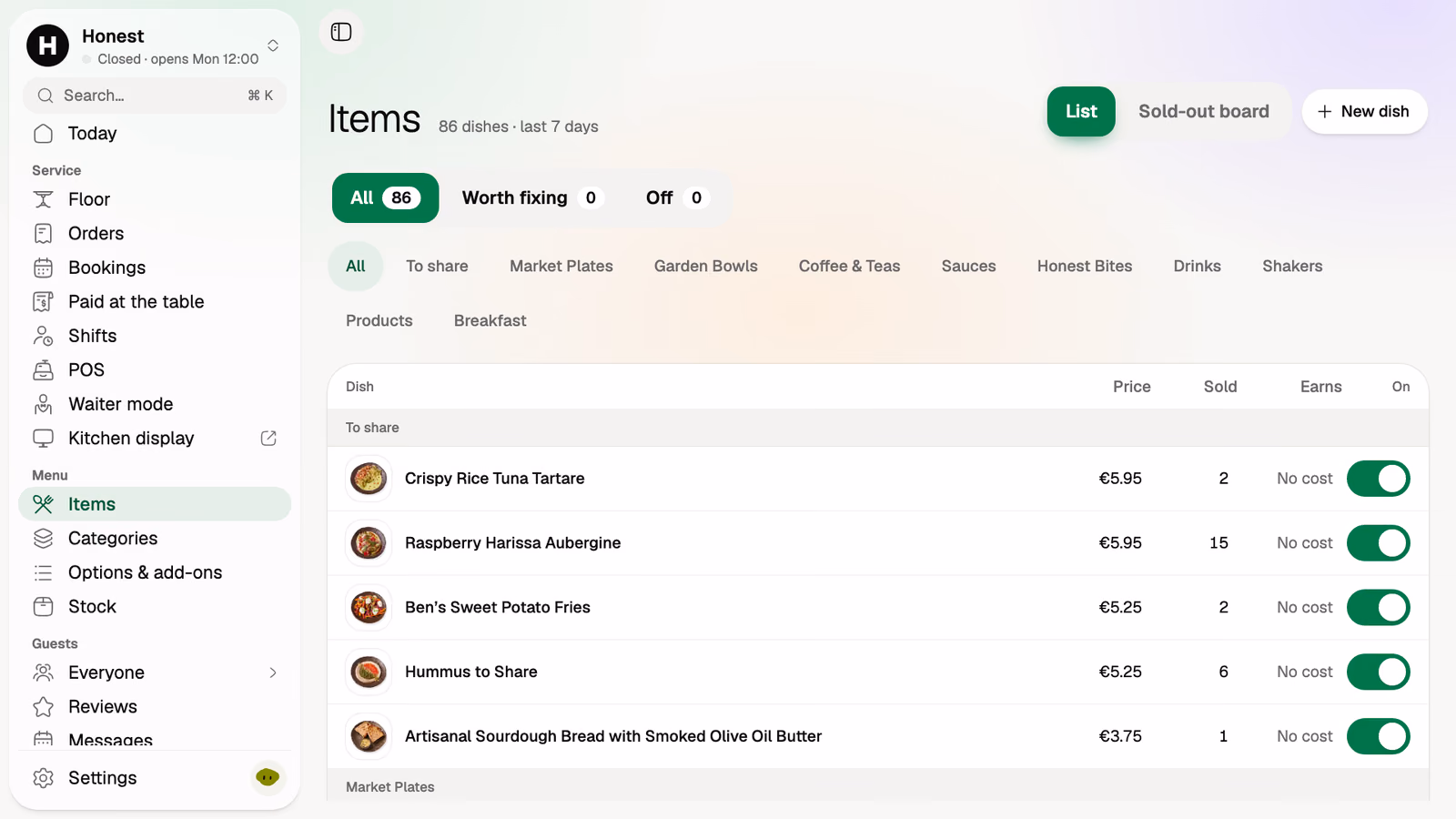The width and height of the screenshot is (1456, 819).
Task: Open Waiter mode via its icon
Action: point(43,404)
